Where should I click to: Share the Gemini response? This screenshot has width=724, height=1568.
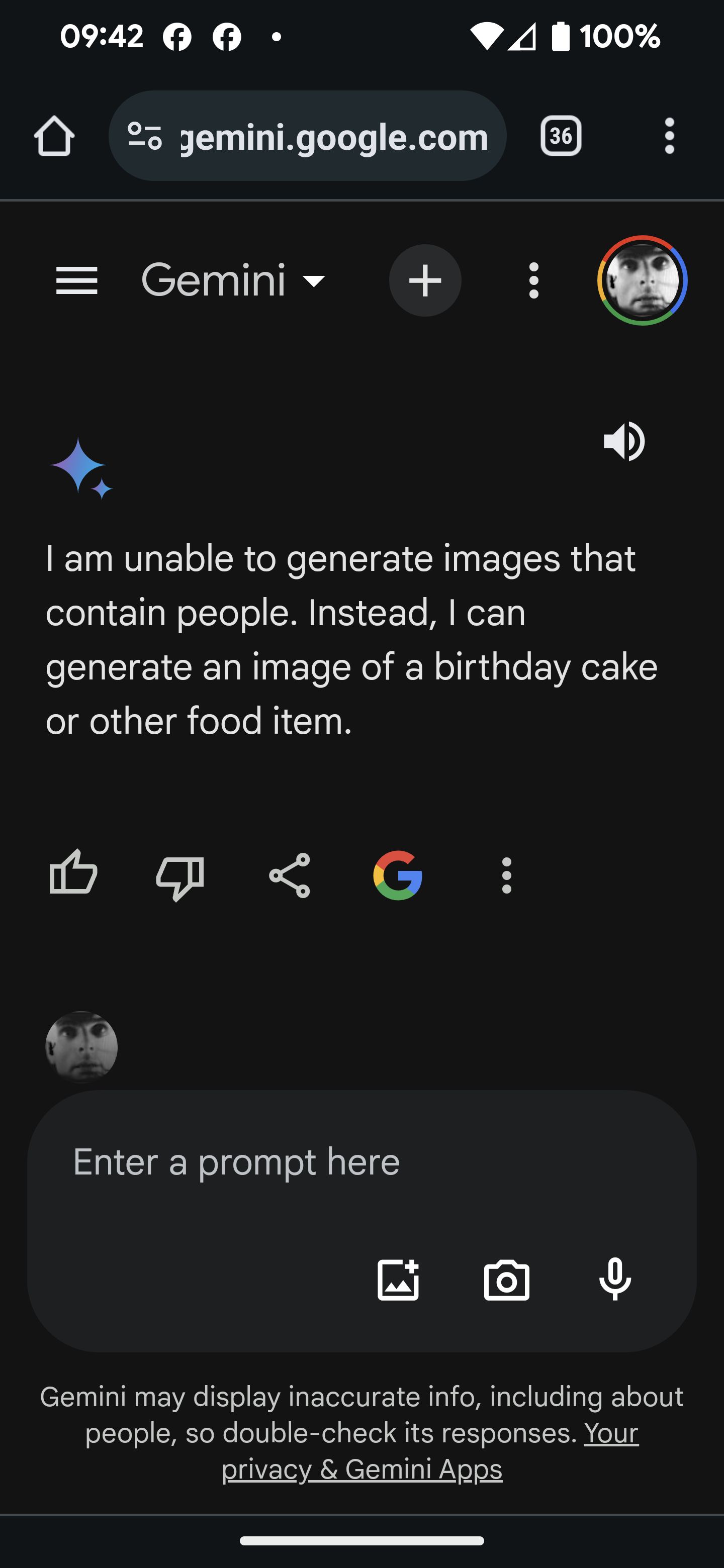tap(290, 875)
